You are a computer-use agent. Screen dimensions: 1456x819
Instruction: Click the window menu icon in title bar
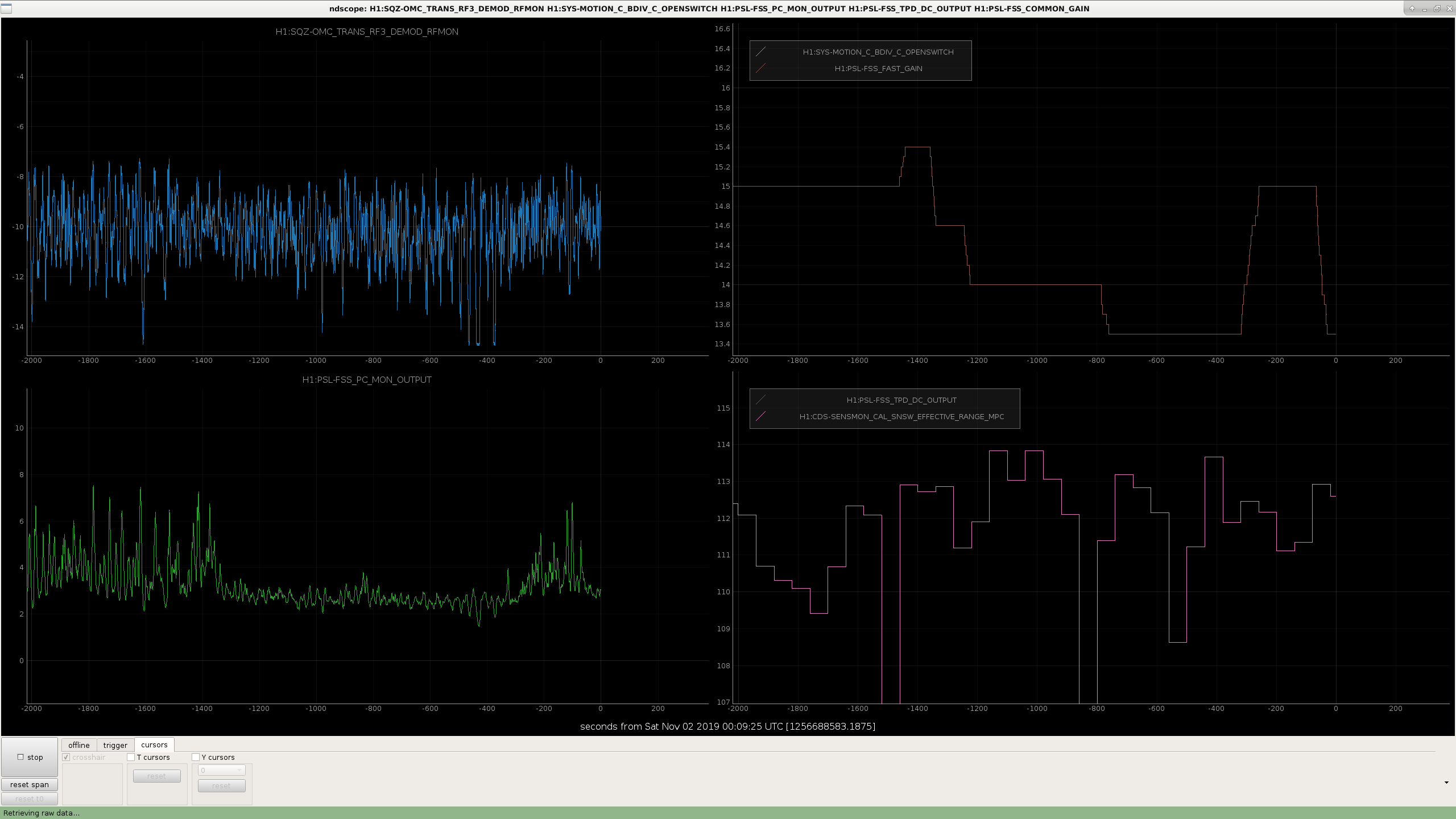[6, 9]
